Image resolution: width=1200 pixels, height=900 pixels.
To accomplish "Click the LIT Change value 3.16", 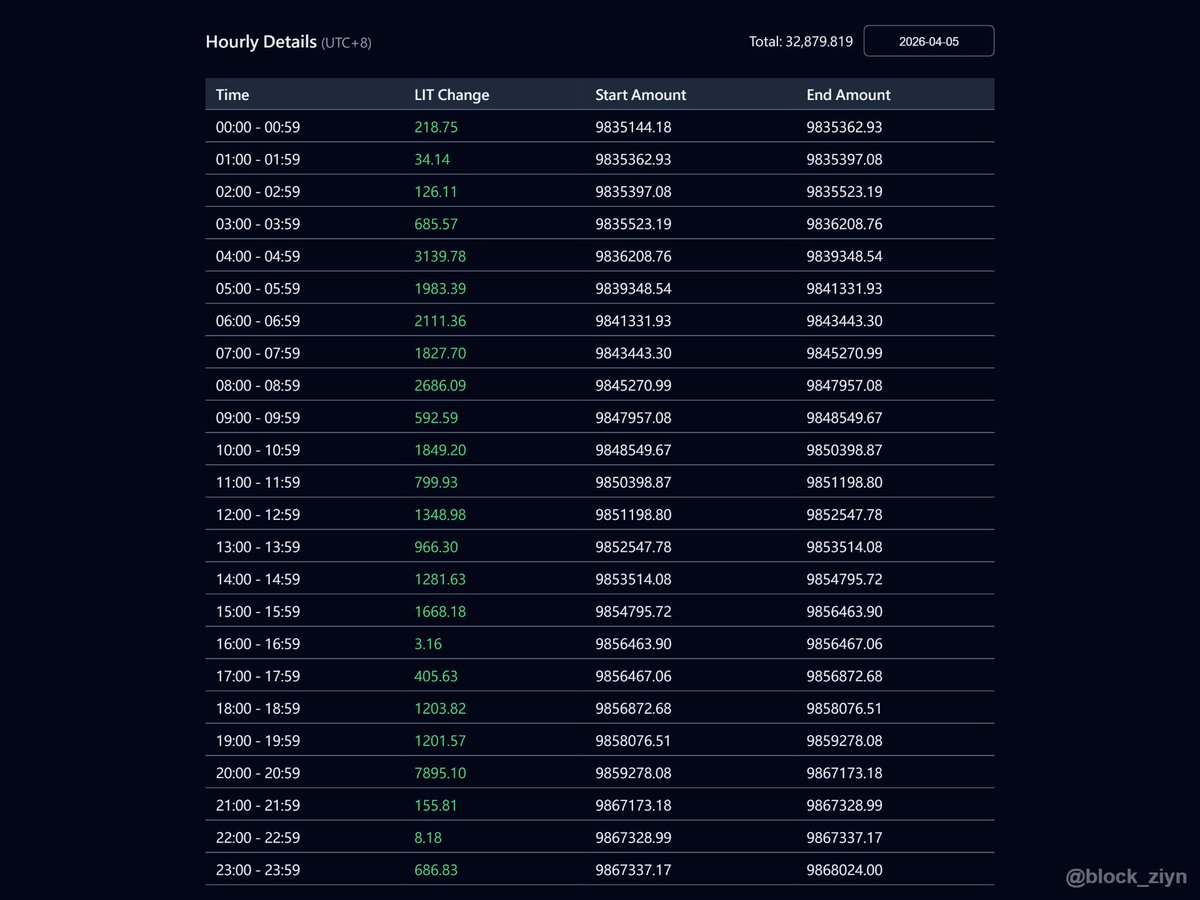I will 428,644.
